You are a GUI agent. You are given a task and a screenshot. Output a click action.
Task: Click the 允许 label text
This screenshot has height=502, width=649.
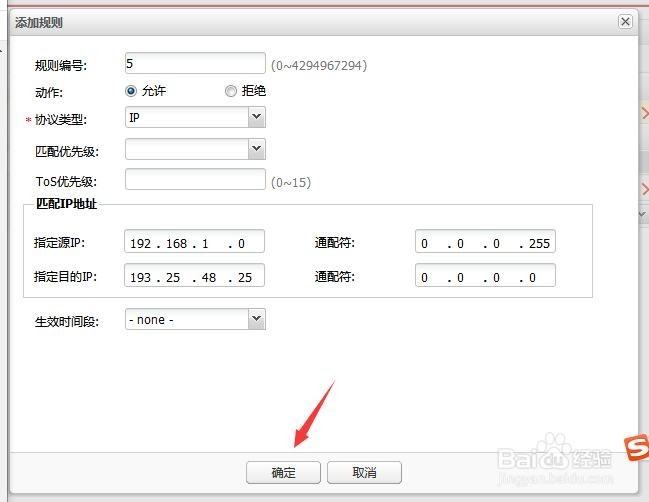point(154,91)
